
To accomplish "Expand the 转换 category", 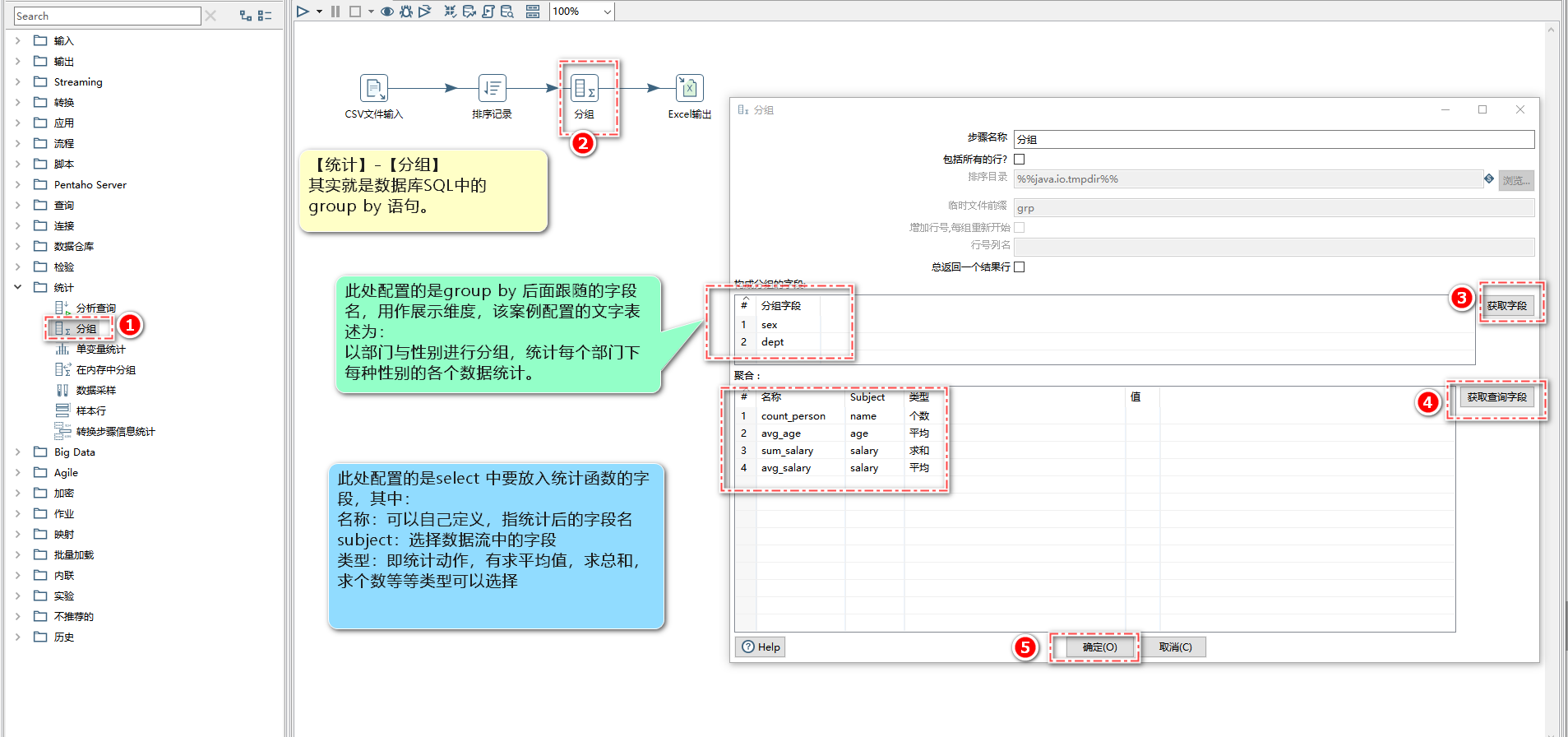I will point(17,102).
